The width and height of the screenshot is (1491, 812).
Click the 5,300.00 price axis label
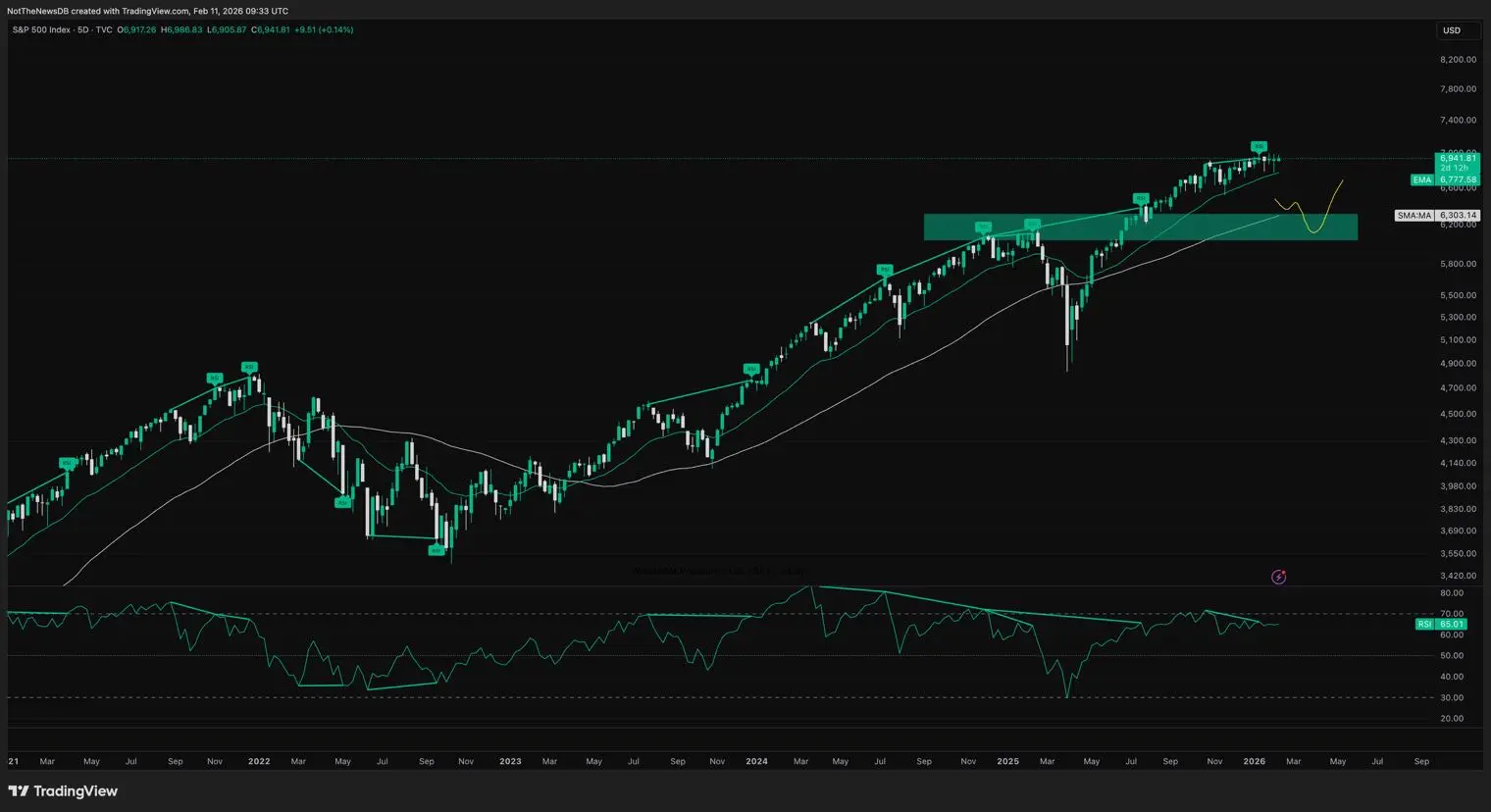[x=1458, y=318]
